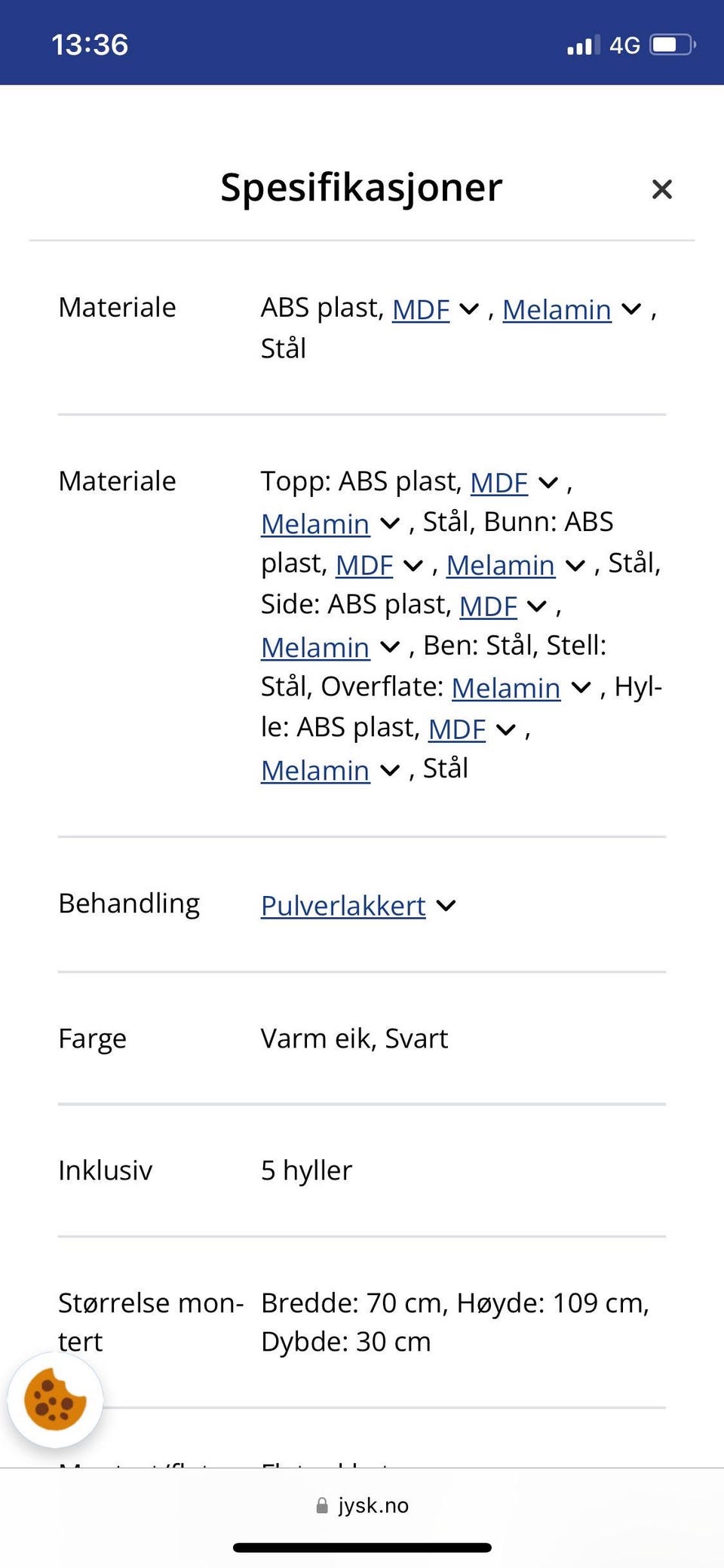Image resolution: width=724 pixels, height=1568 pixels.
Task: Click MDF link after 'Topp: ABS plast'
Action: 499,483
